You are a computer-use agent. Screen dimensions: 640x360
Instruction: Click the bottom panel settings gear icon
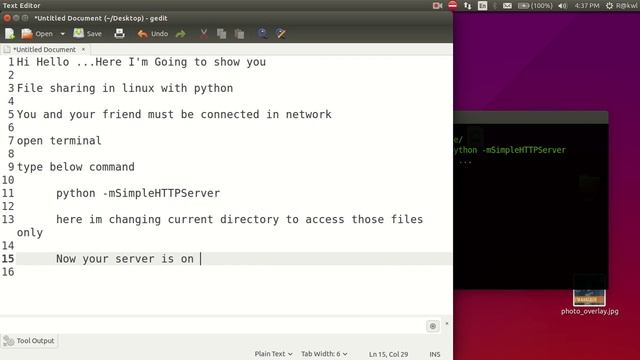[x=433, y=326]
